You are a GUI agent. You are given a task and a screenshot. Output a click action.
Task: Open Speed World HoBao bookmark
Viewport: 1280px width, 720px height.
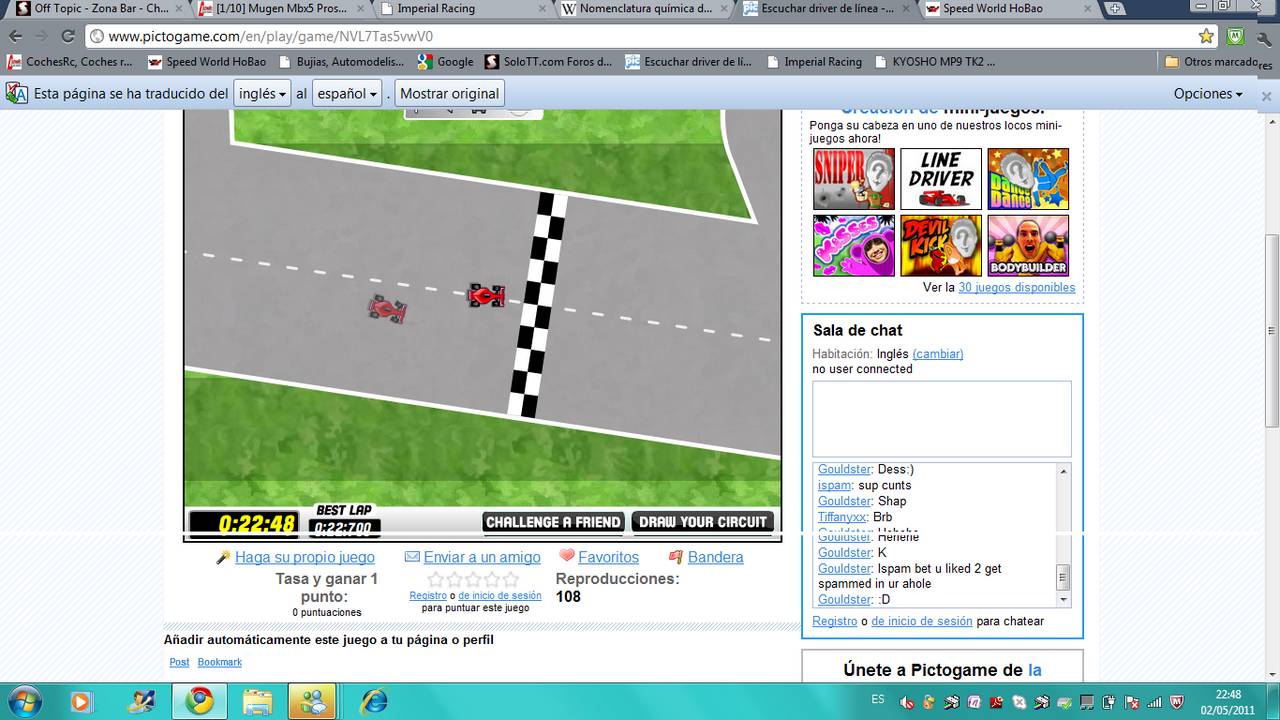207,61
